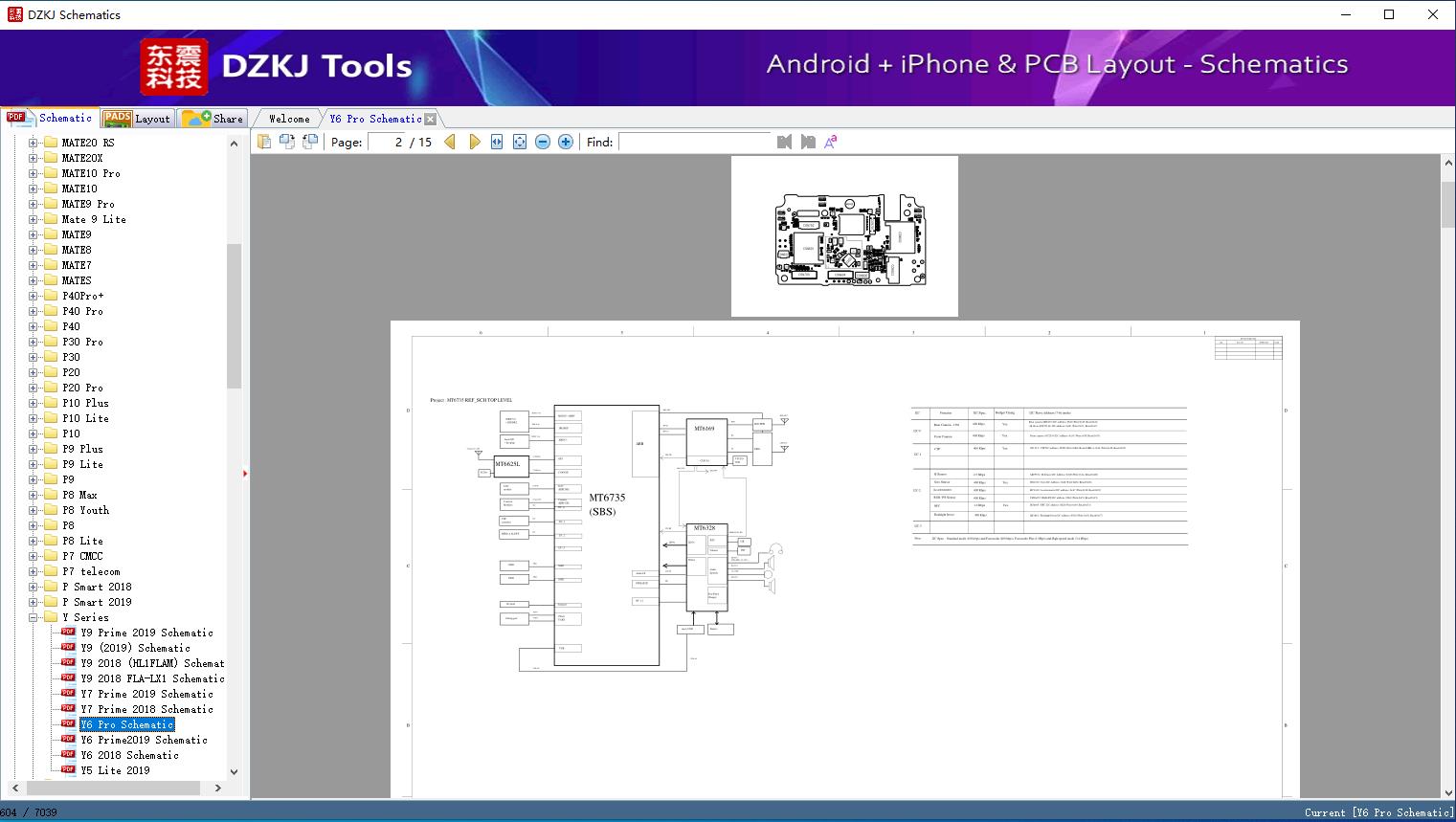1456x822 pixels.
Task: Switch to the Welcome tab
Action: pos(289,119)
